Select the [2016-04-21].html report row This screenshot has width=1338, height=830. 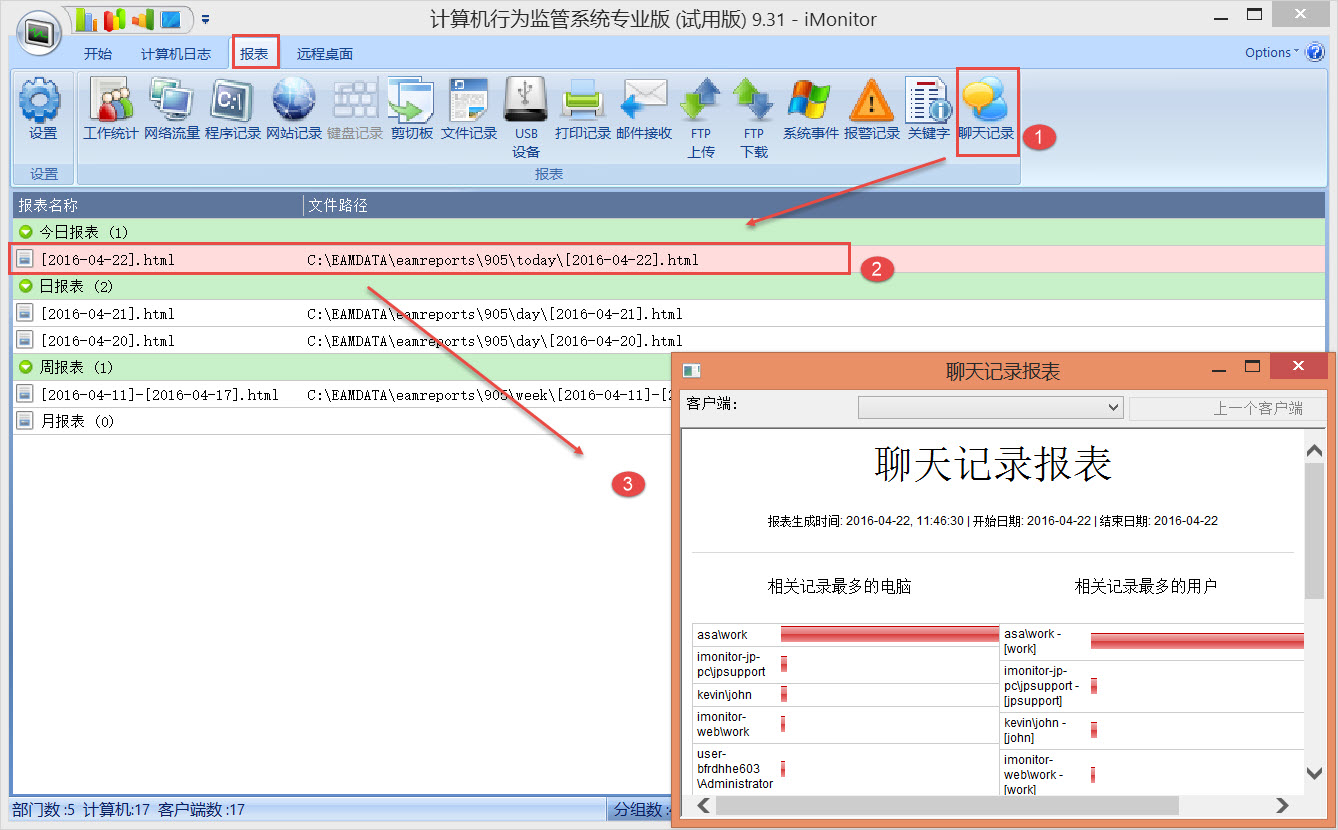108,314
